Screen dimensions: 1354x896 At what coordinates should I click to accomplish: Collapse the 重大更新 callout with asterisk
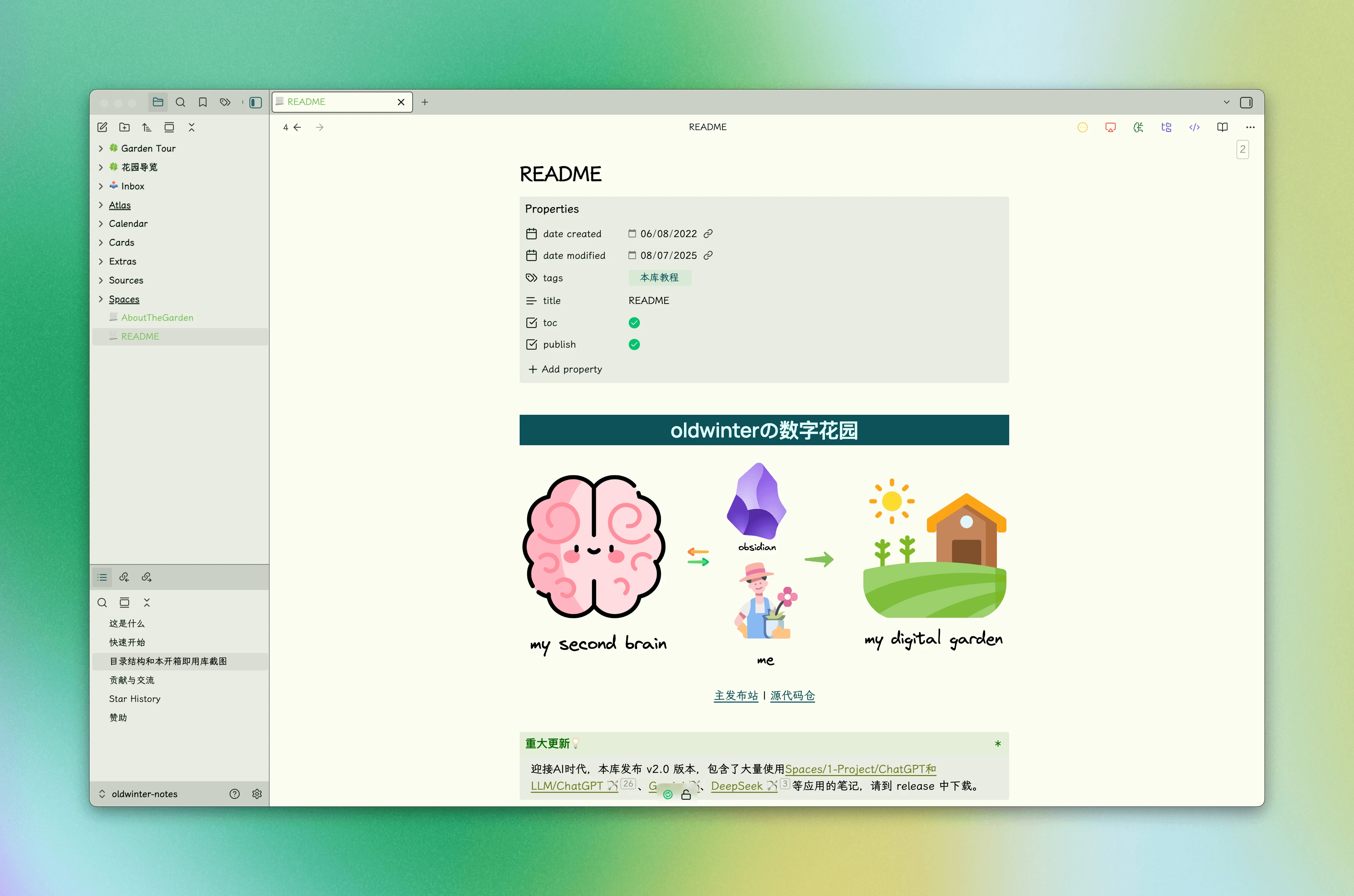tap(998, 744)
